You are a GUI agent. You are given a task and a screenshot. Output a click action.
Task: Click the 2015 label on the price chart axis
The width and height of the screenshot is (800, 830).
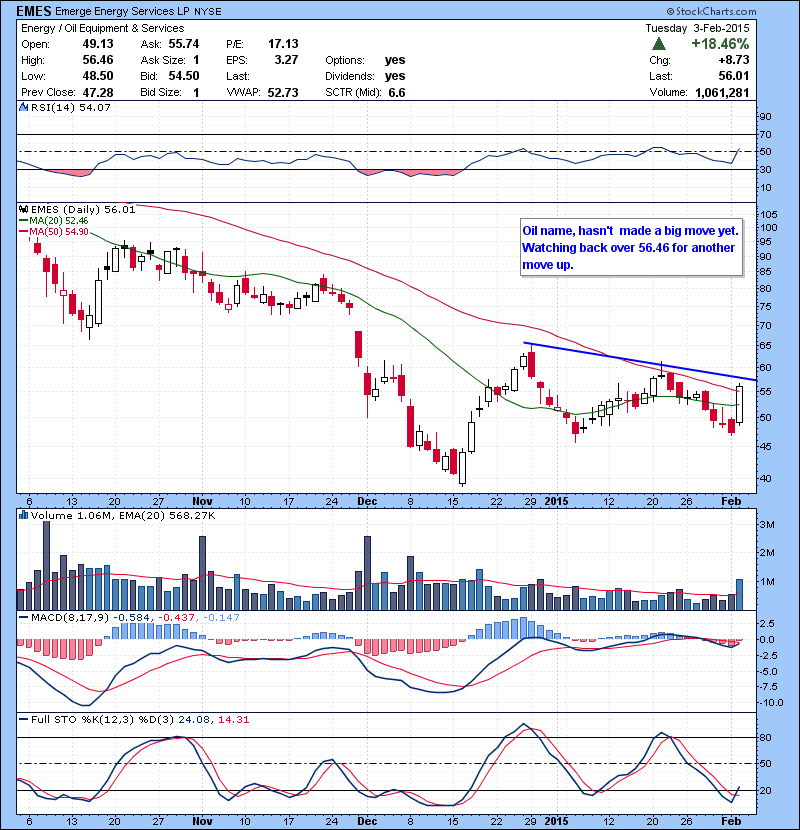[556, 501]
